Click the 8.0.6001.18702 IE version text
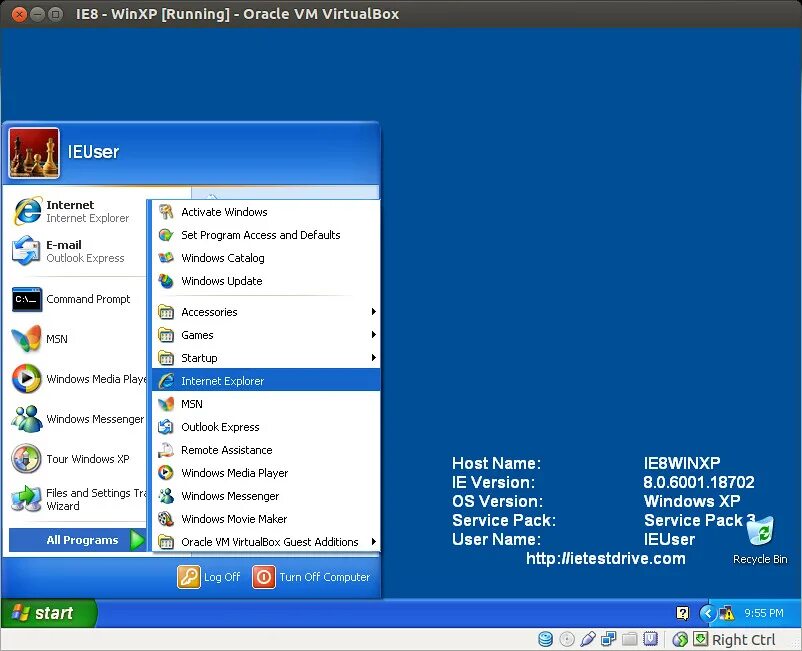Screen dimensions: 802x651 point(699,482)
